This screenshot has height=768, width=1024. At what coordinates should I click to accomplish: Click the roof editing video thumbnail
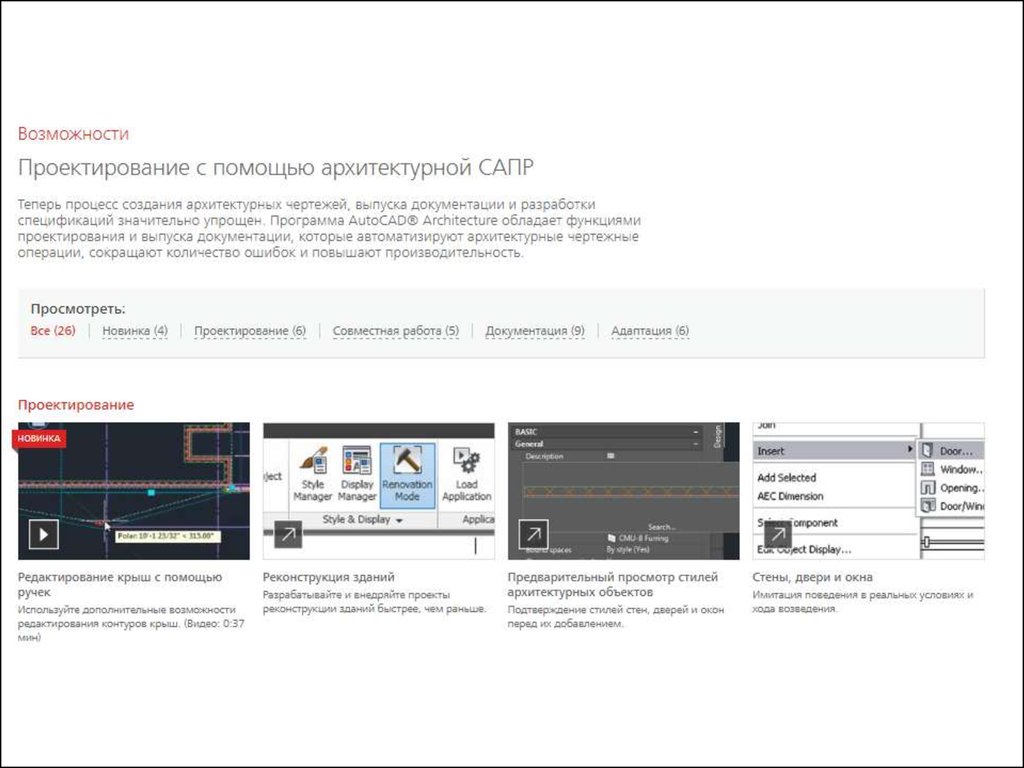(134, 491)
